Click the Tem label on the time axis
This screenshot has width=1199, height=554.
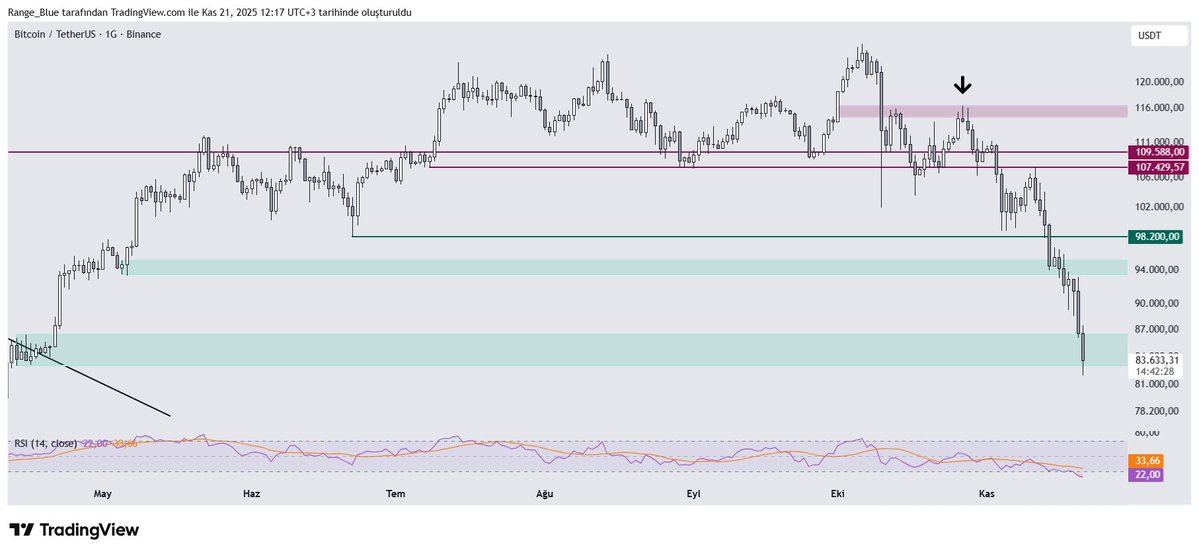pyautogui.click(x=395, y=494)
